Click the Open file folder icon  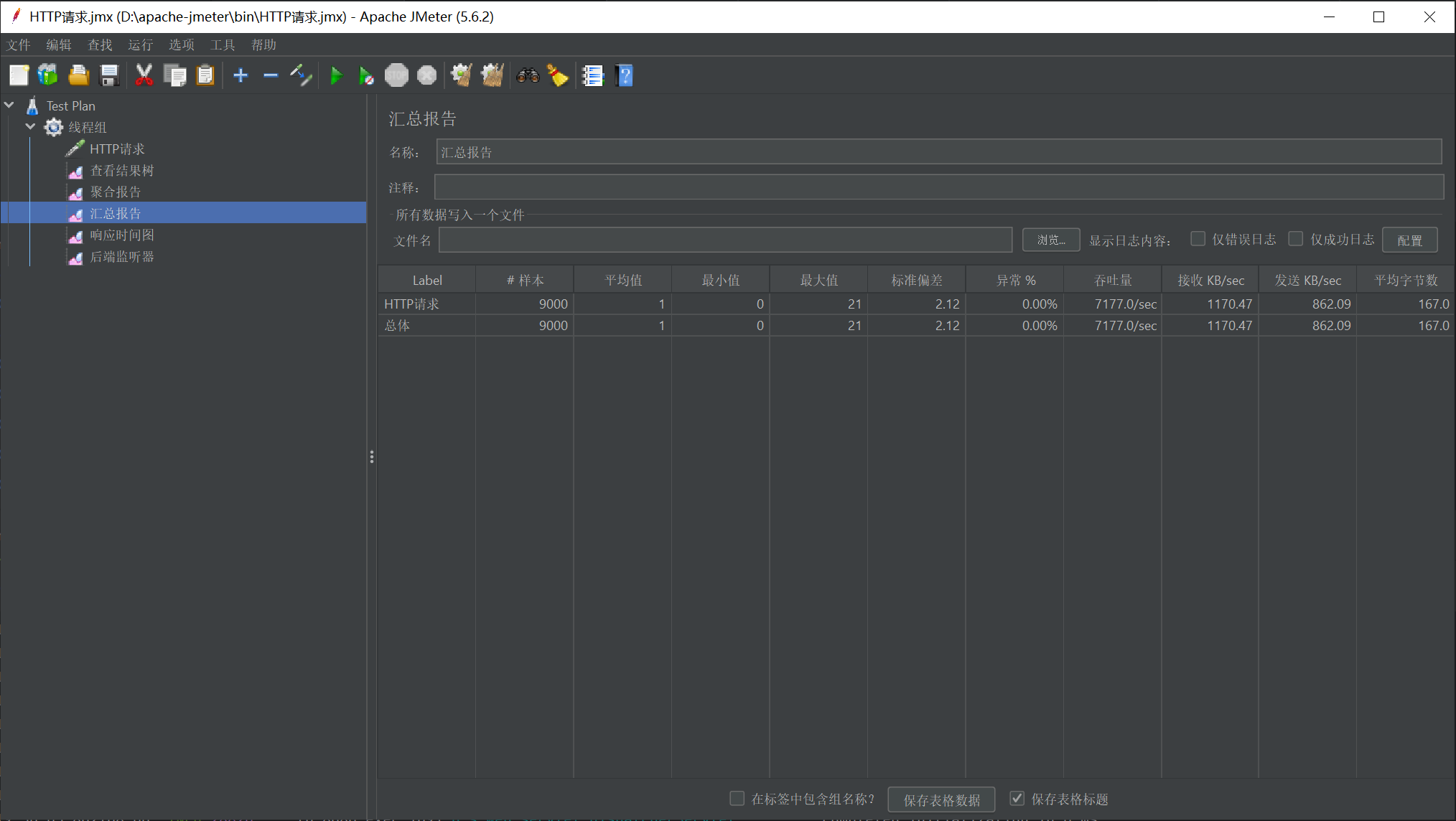(78, 75)
